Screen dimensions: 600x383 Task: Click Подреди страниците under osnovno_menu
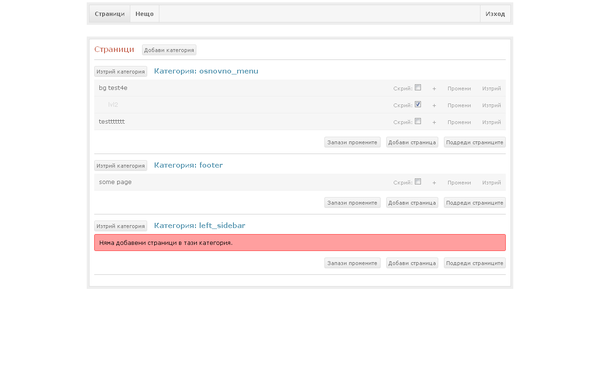(x=474, y=142)
